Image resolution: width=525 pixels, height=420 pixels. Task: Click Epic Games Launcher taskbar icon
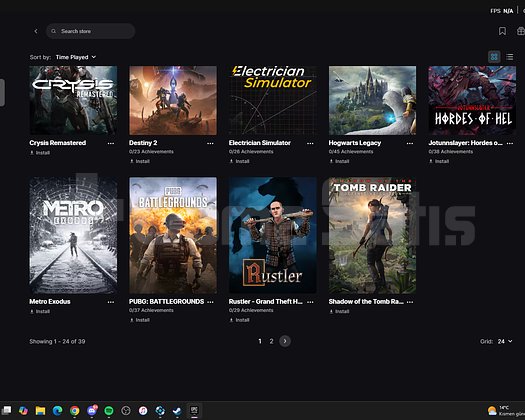[x=194, y=410]
